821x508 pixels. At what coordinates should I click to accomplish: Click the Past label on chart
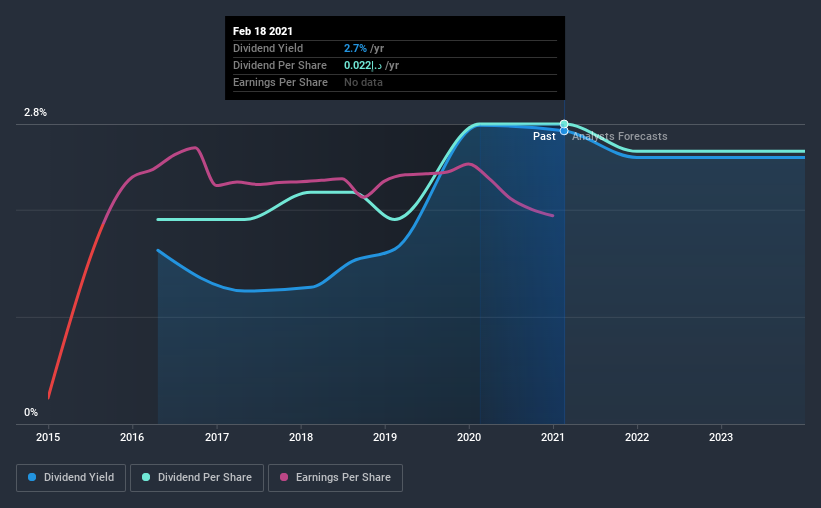(544, 137)
